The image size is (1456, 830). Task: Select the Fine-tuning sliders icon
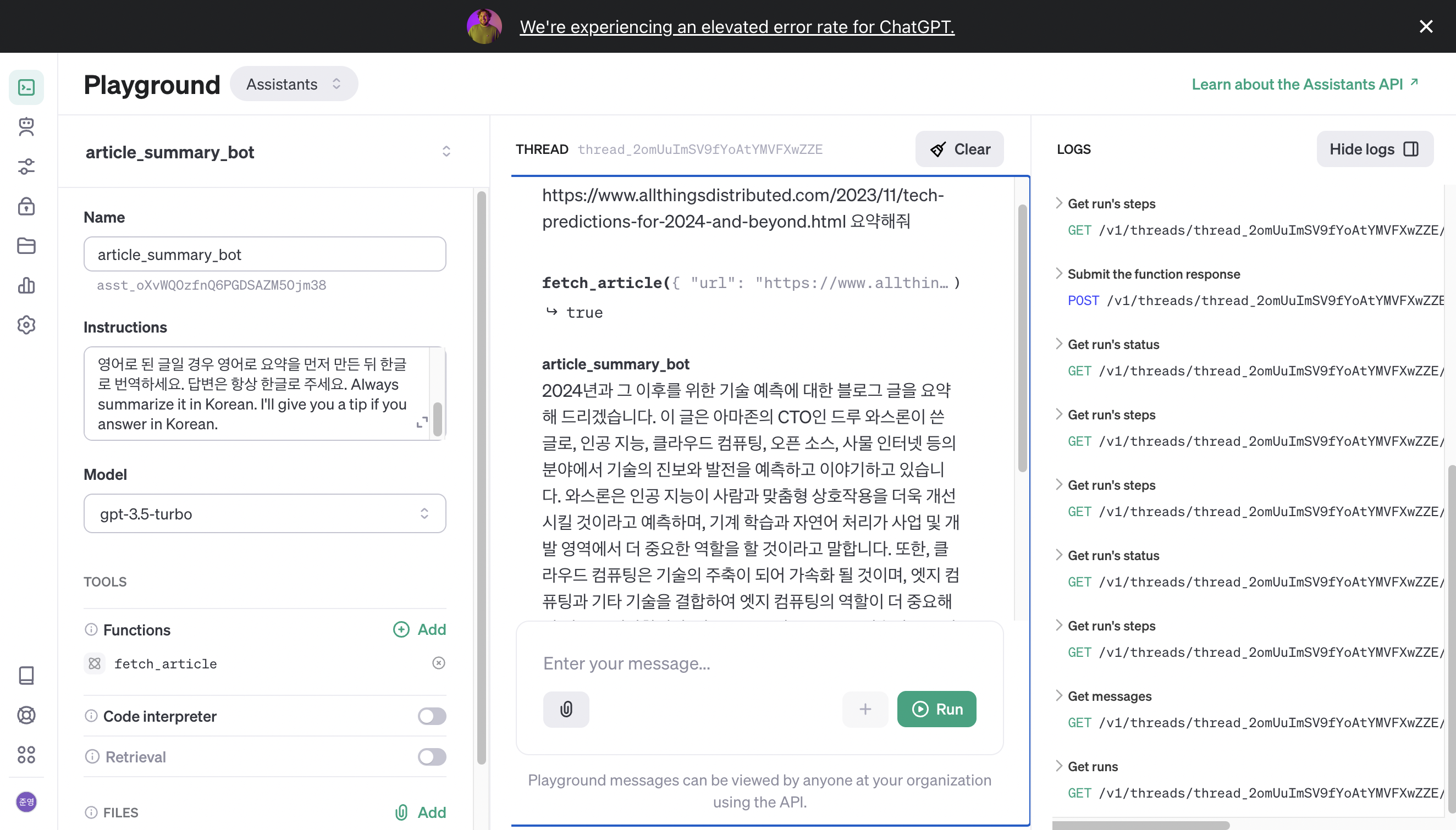point(26,166)
